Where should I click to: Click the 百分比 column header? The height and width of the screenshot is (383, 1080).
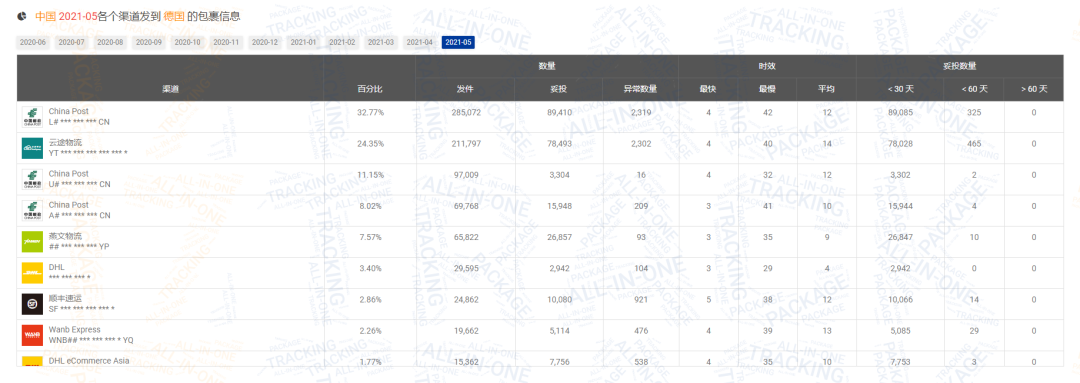370,89
